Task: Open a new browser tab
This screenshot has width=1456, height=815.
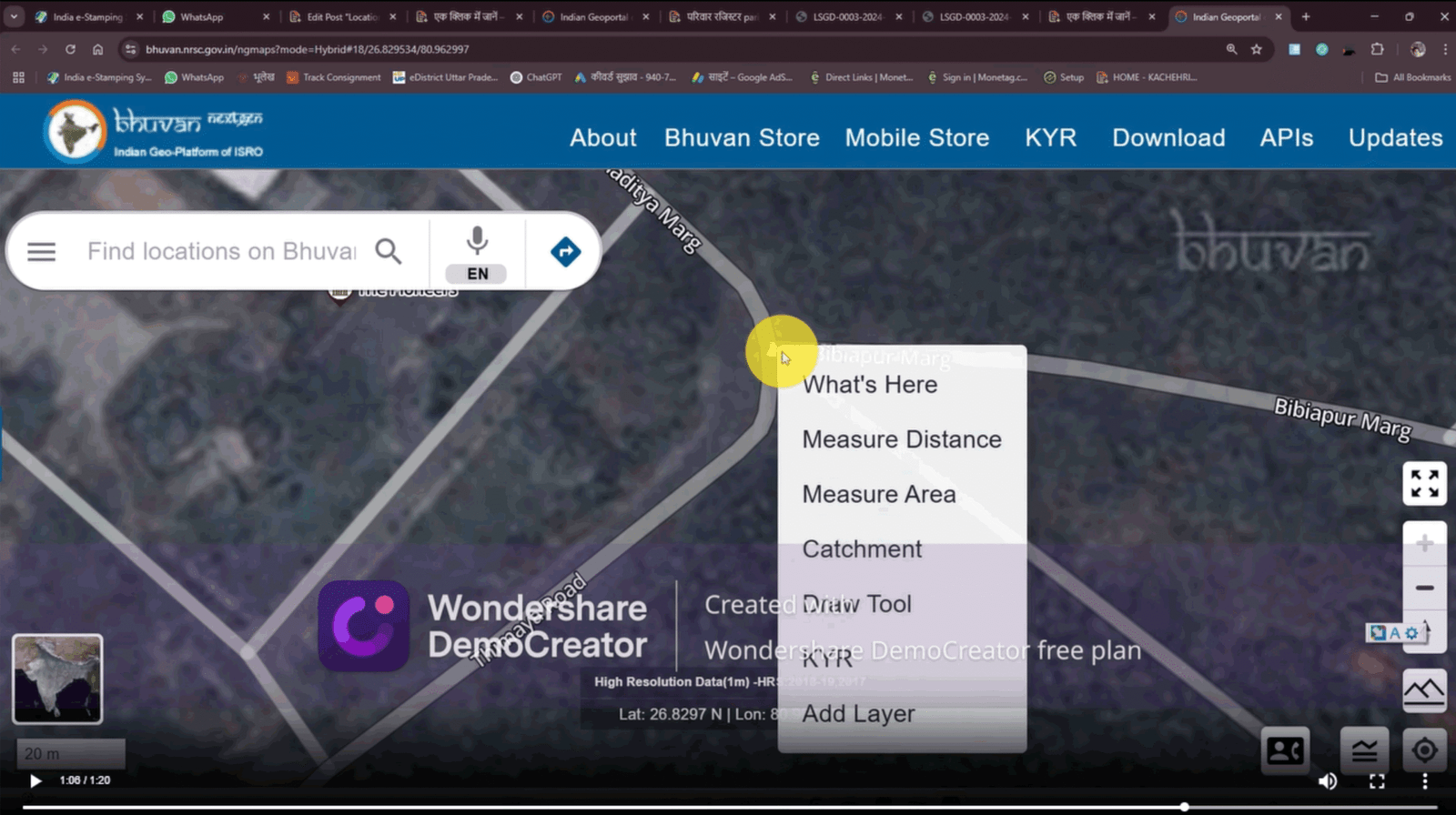Action: (1306, 16)
